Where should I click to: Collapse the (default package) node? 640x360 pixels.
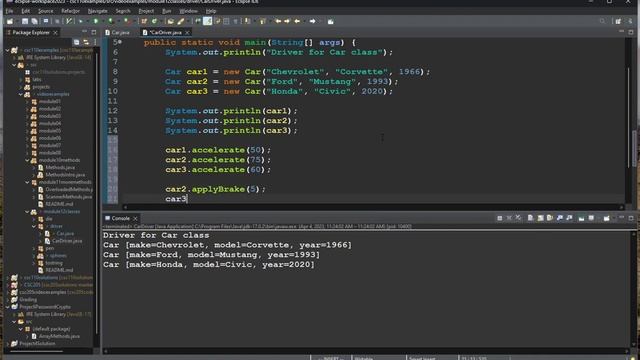point(21,329)
